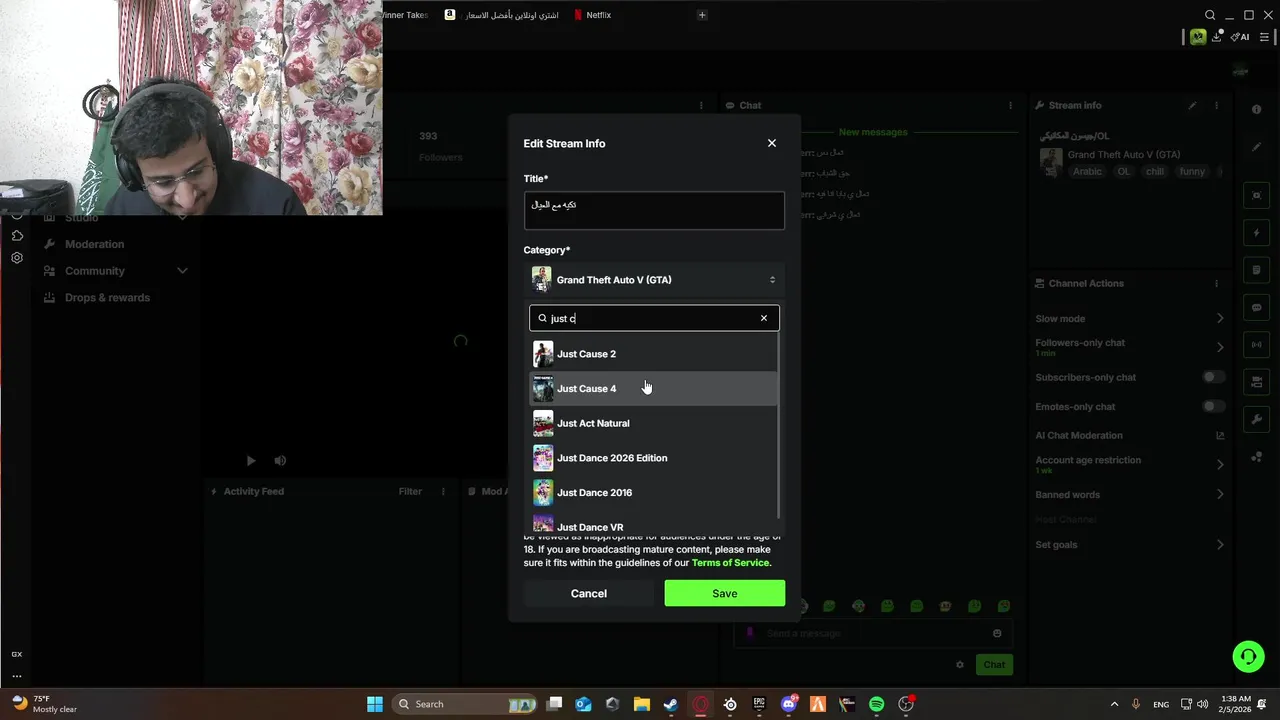Pick Just Dance 2026 Edition category
Screen dimensions: 1280x720
click(653, 458)
